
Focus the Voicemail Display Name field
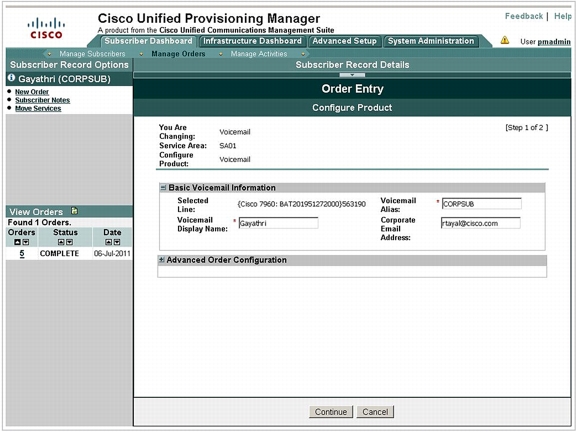click(x=278, y=223)
